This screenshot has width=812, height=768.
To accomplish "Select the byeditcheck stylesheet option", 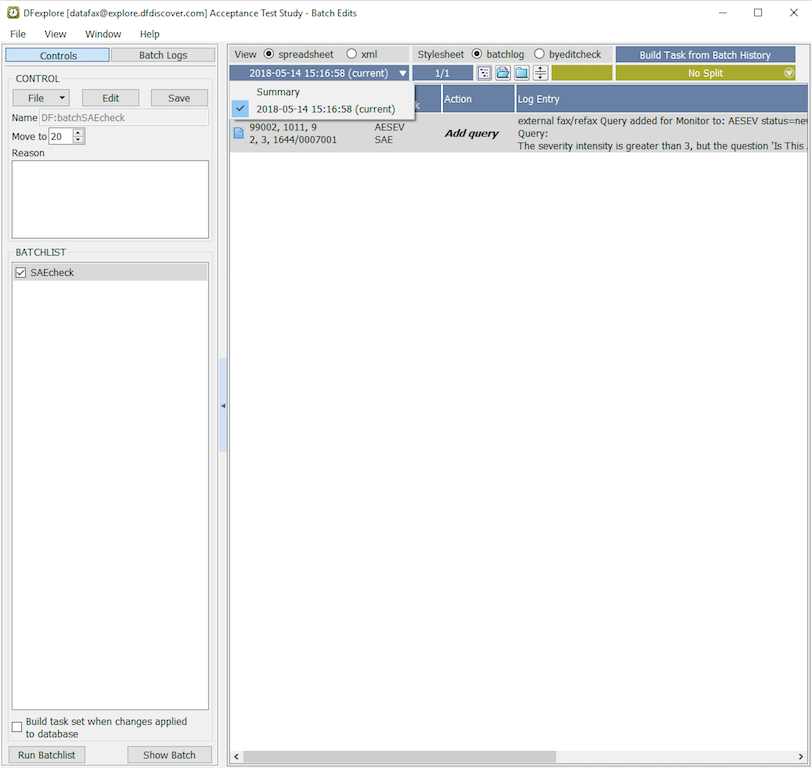I will [540, 54].
